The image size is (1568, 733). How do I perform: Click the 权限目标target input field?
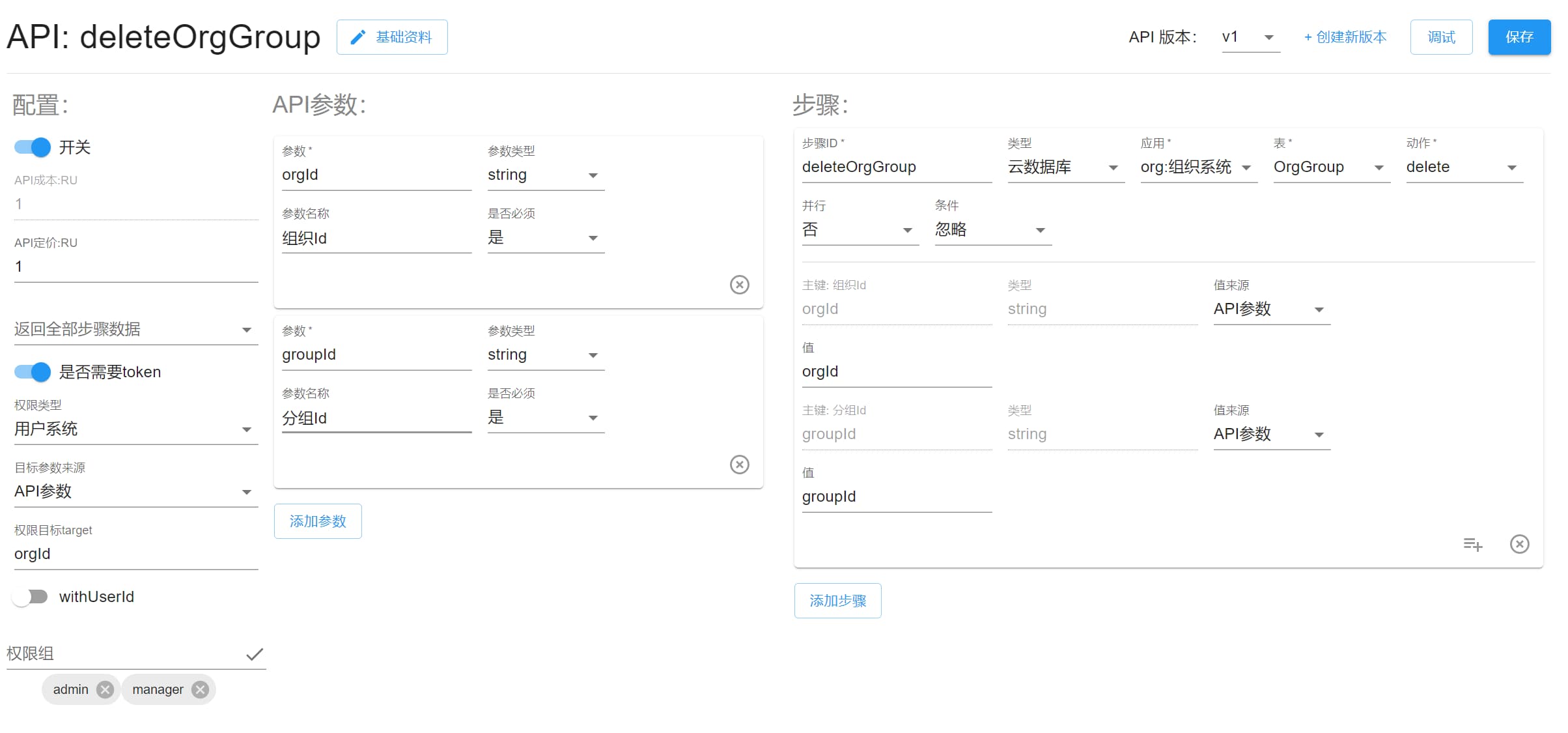136,554
